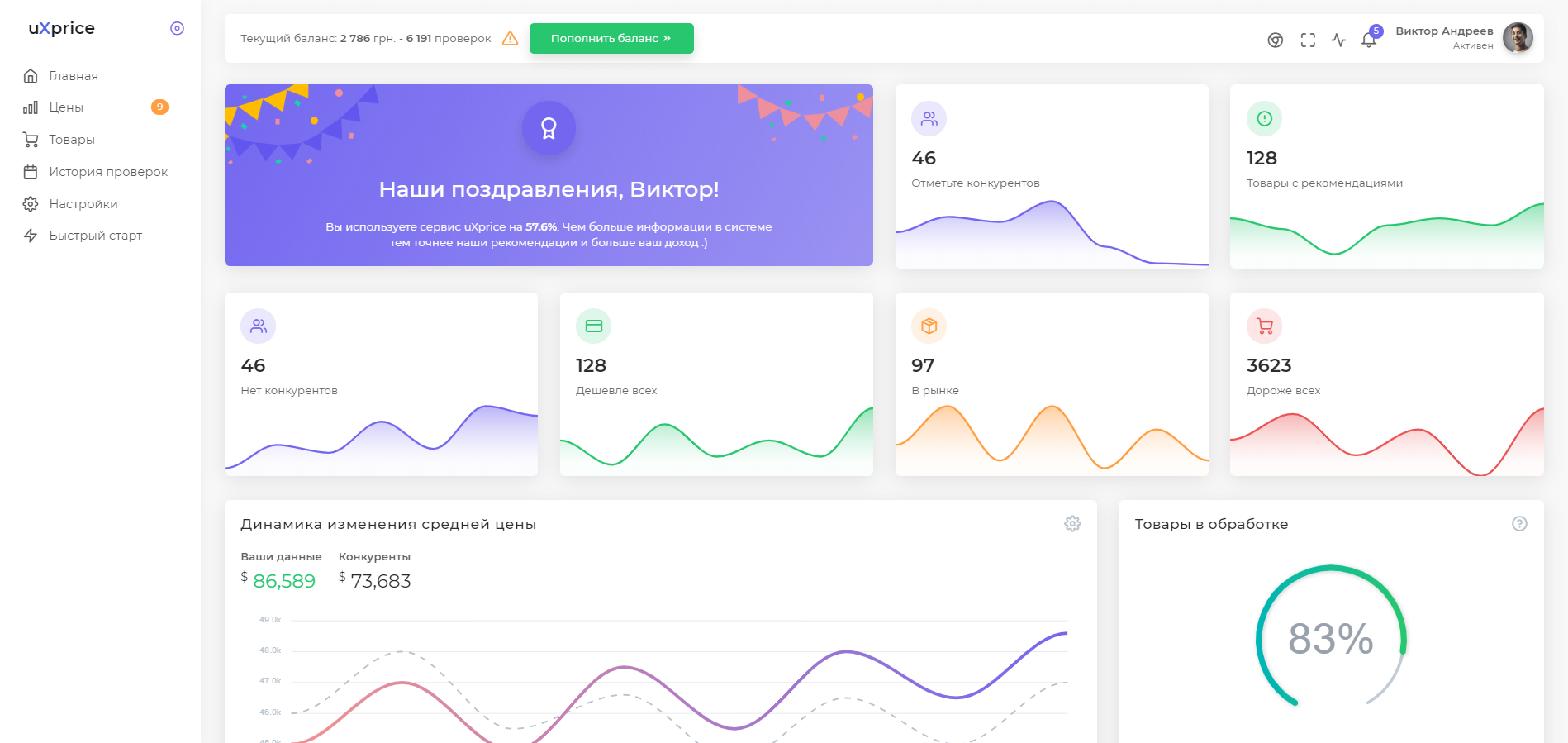Screen dimensions: 1568x743
Task: Click the notification bell icon
Action: click(x=1368, y=40)
